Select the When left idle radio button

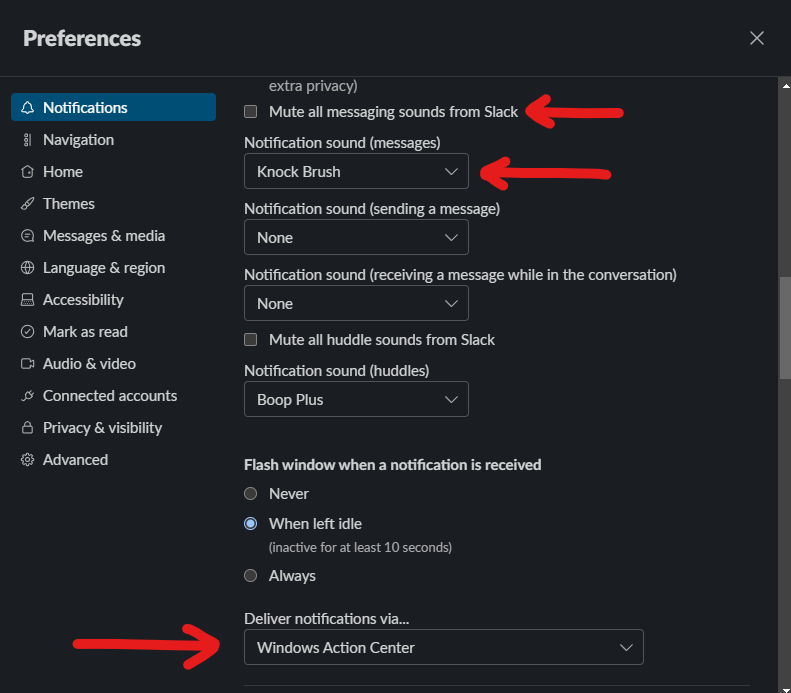click(251, 524)
